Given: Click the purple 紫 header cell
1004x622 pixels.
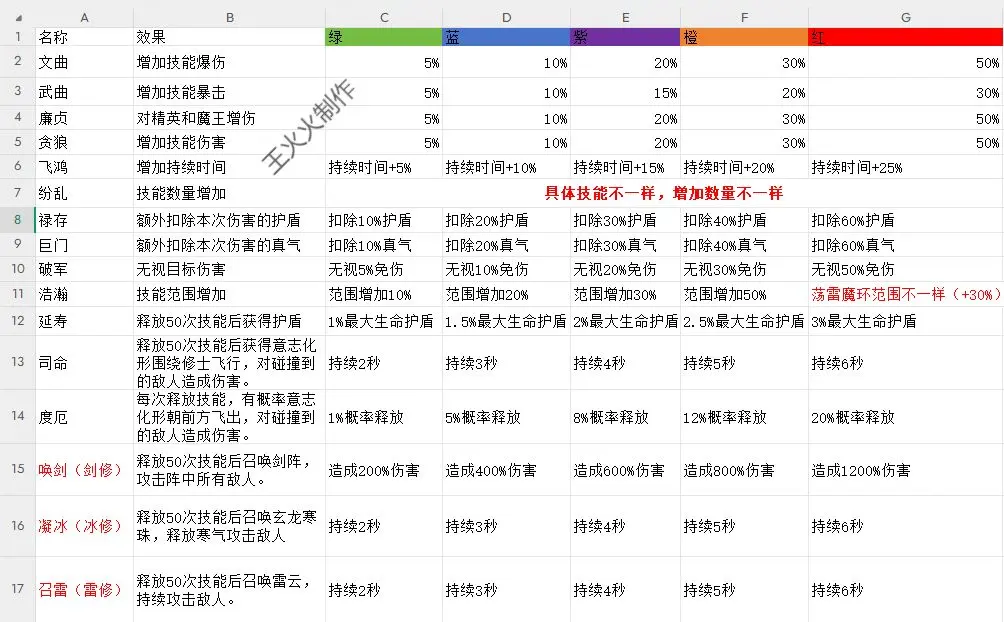Looking at the screenshot, I should [x=625, y=37].
